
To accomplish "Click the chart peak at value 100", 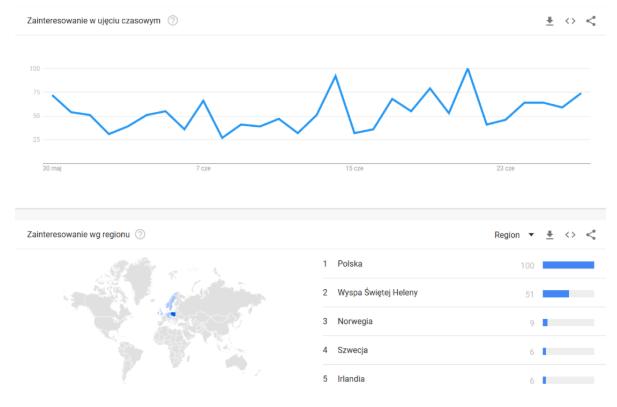I will click(x=467, y=69).
